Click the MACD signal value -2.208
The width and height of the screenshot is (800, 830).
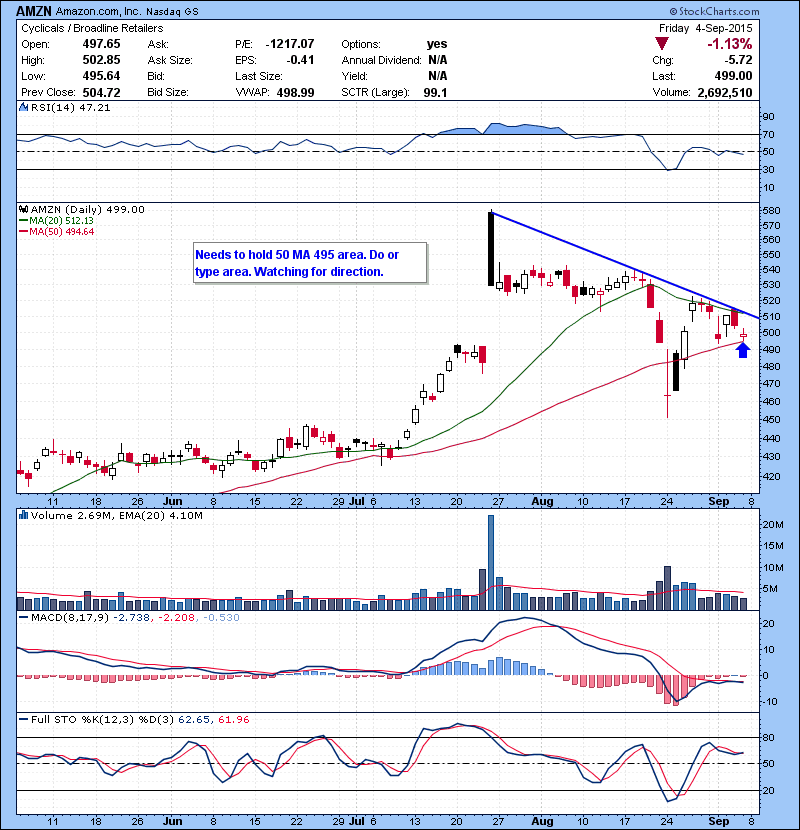tap(176, 617)
